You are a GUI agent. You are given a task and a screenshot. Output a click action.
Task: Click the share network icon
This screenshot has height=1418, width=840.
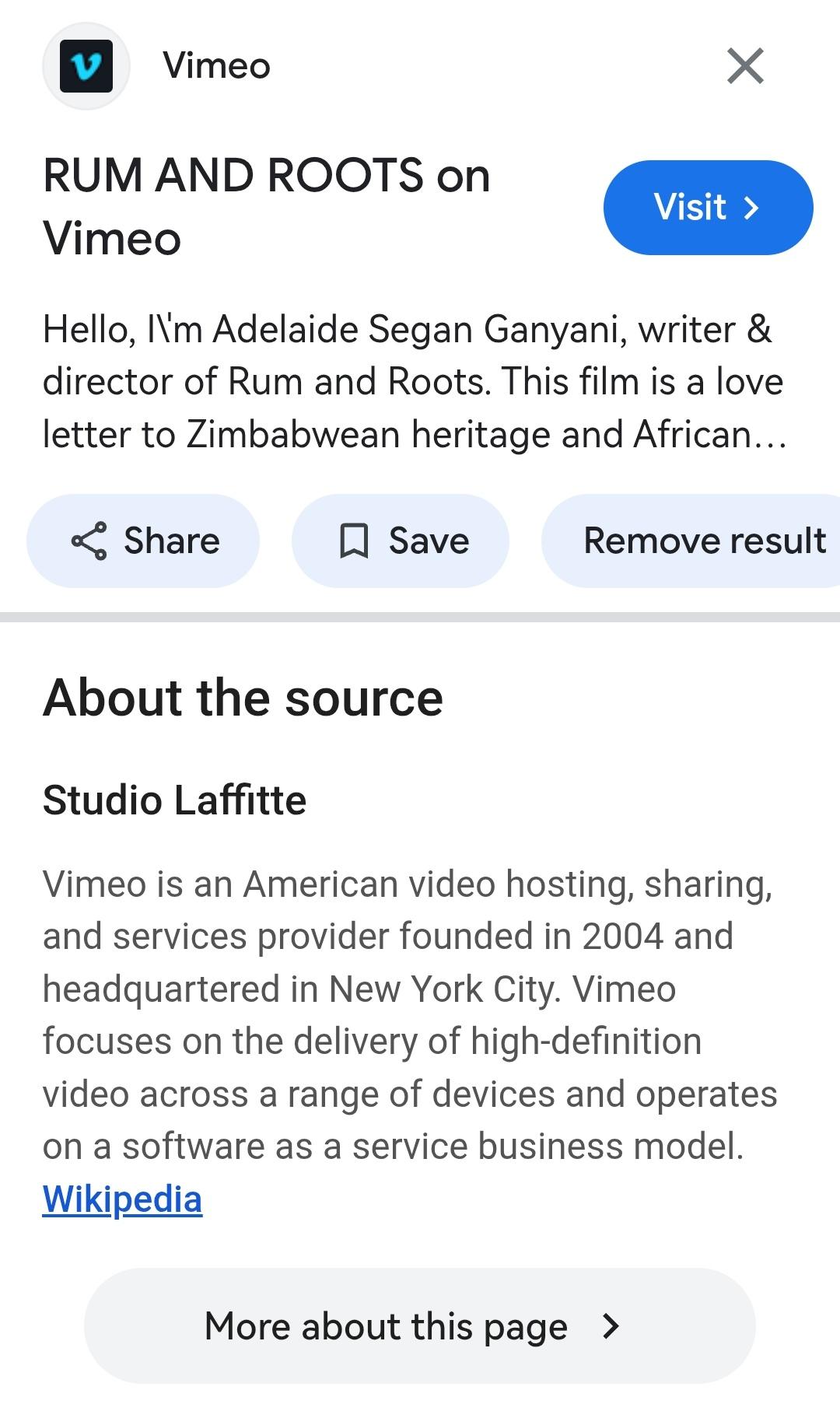[89, 541]
